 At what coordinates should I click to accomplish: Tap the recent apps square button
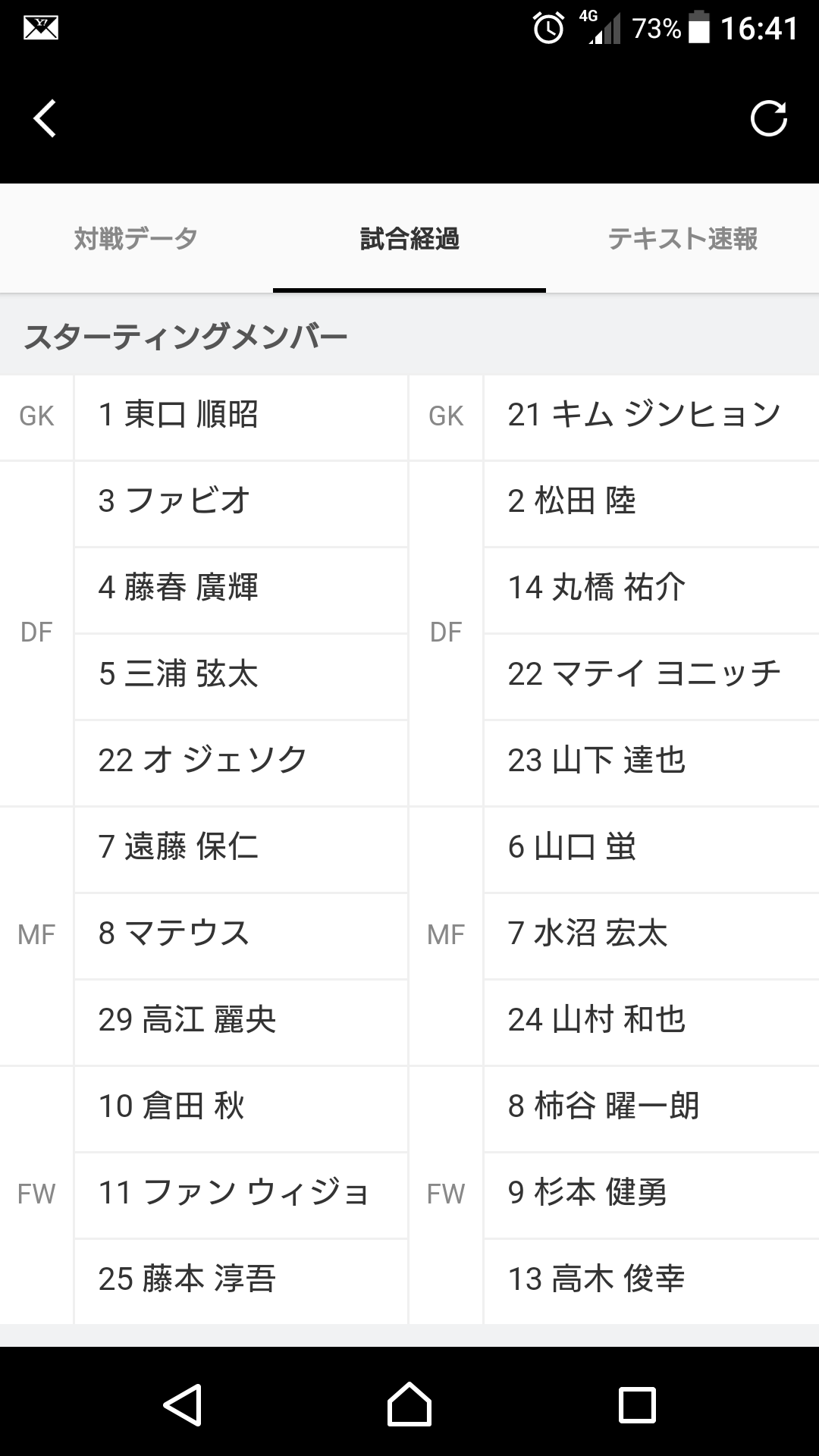click(637, 1405)
